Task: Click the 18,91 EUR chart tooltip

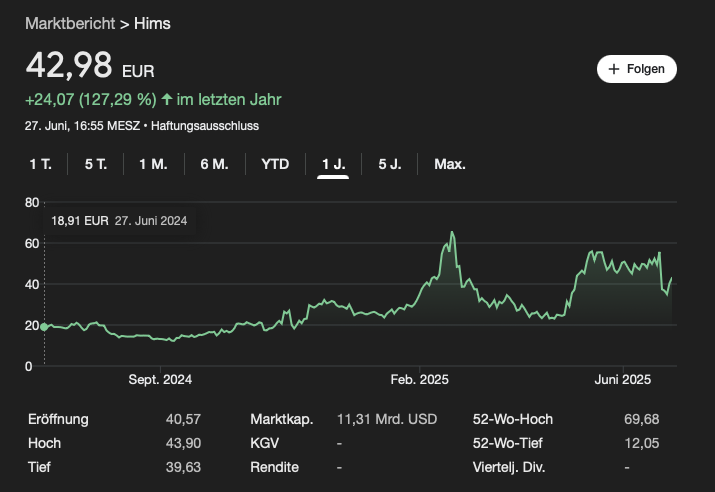Action: (x=119, y=221)
